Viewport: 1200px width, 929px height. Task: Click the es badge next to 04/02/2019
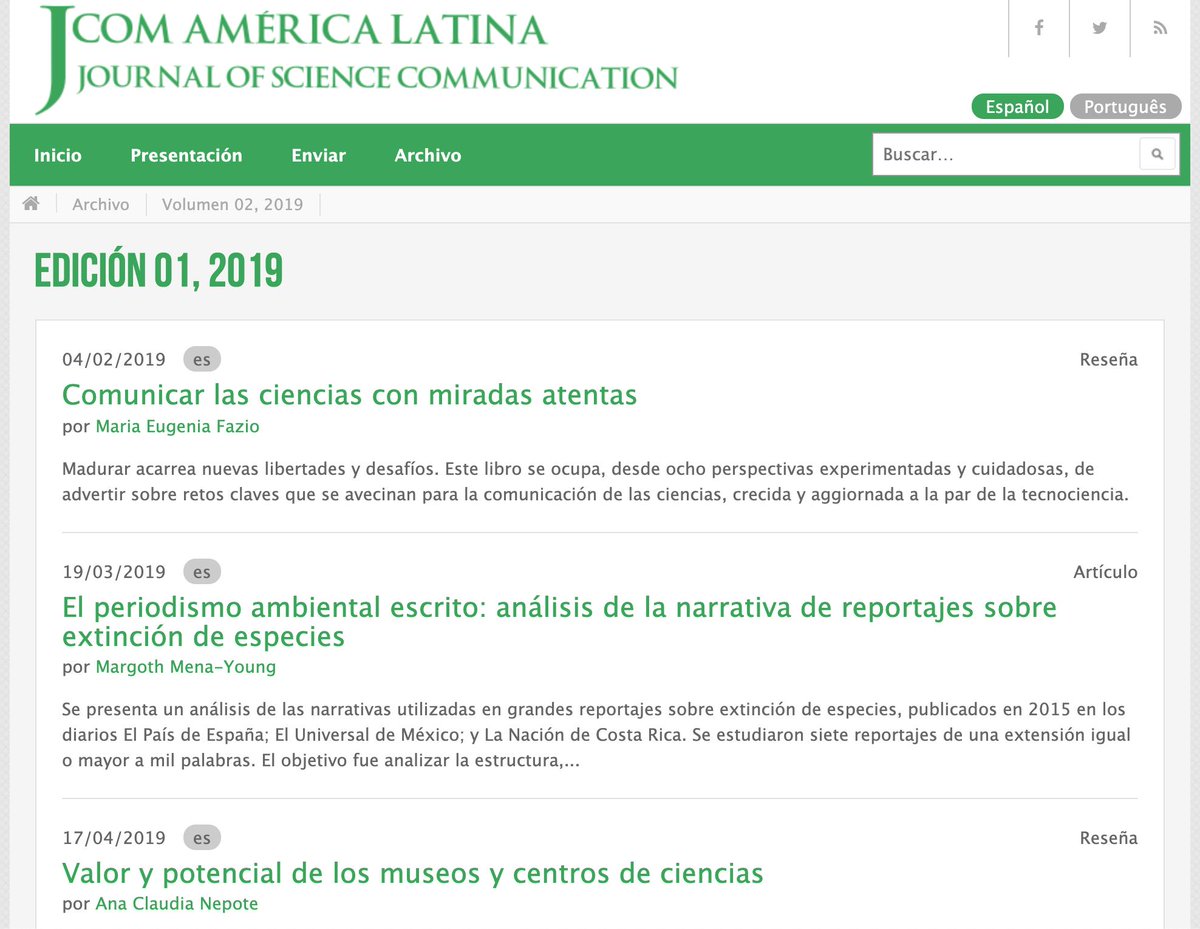coord(202,360)
